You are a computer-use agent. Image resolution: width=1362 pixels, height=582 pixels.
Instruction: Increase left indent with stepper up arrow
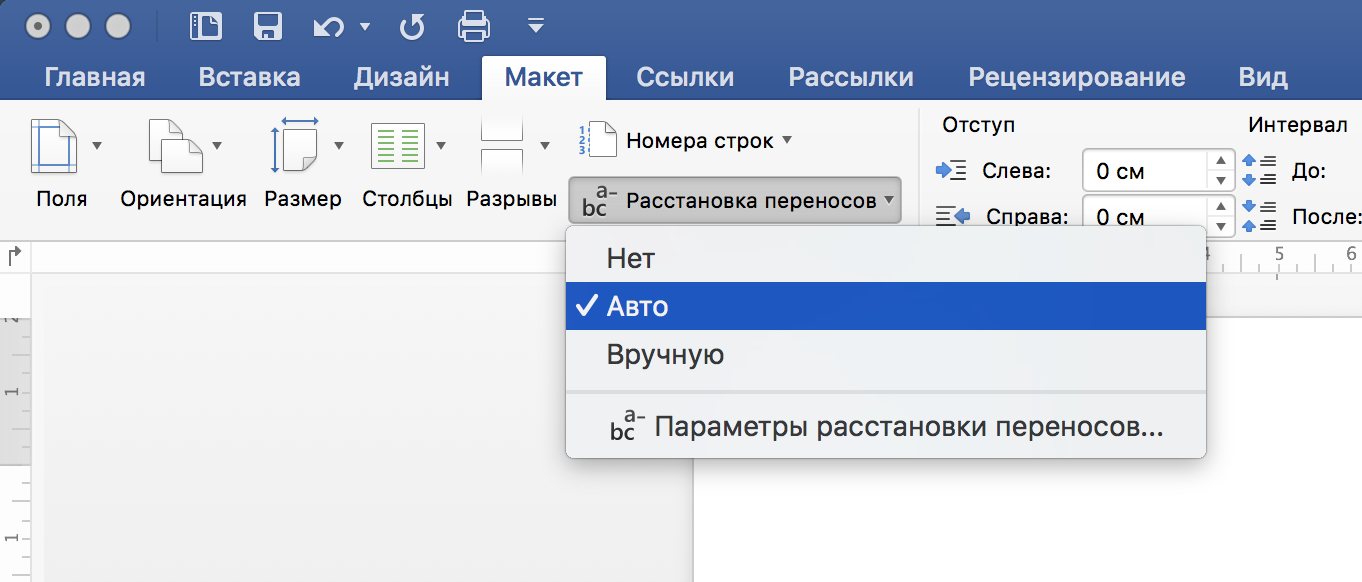[1219, 161]
